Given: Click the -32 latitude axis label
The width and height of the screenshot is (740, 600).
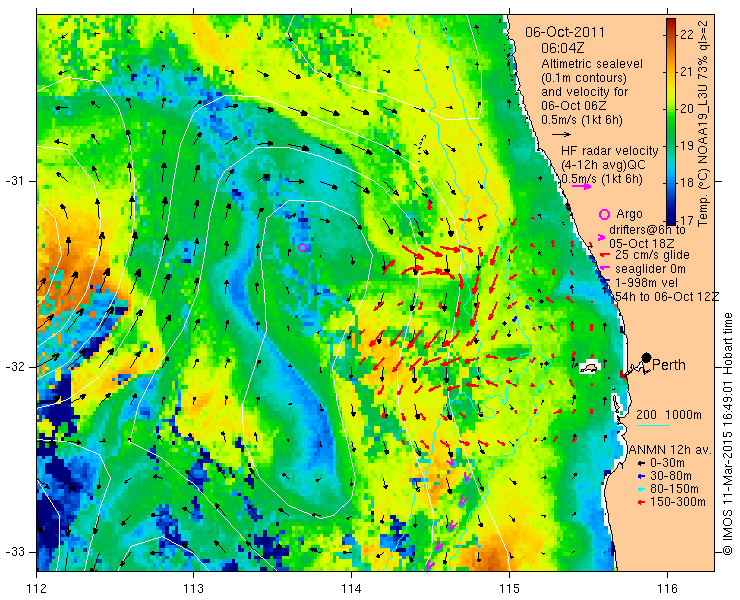Looking at the screenshot, I should [13, 367].
